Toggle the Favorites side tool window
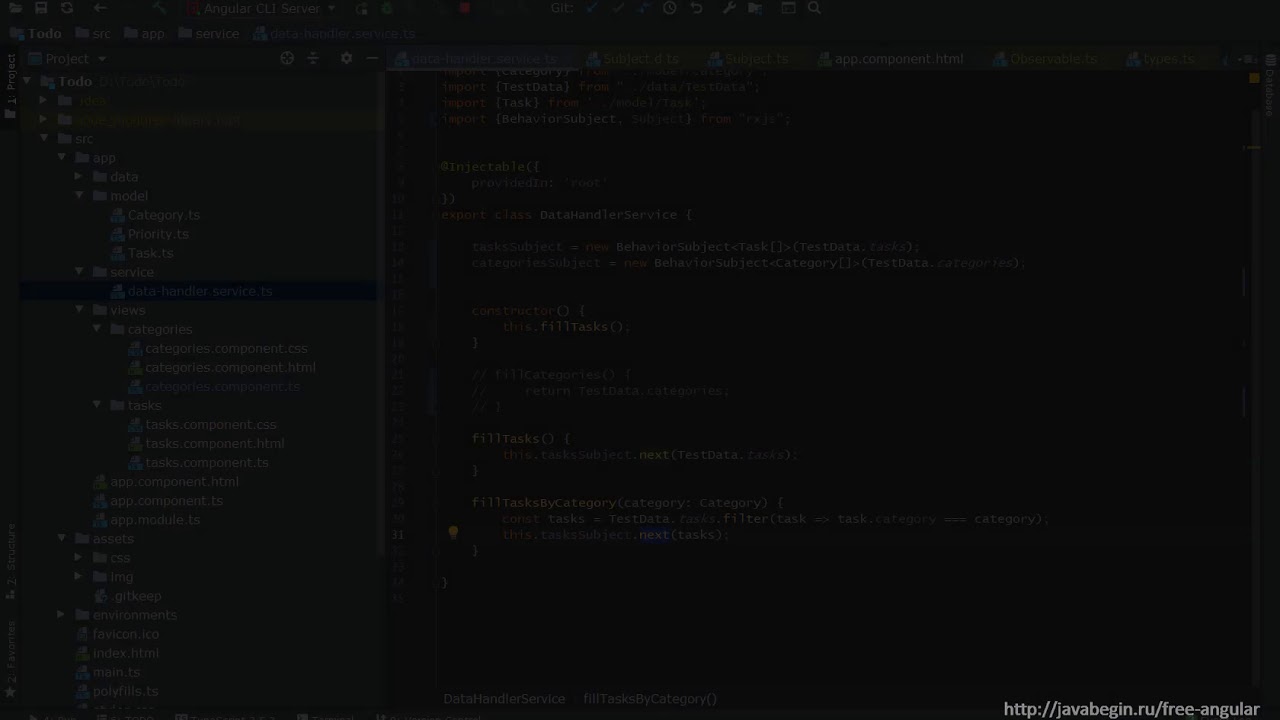The height and width of the screenshot is (720, 1280). (x=11, y=658)
